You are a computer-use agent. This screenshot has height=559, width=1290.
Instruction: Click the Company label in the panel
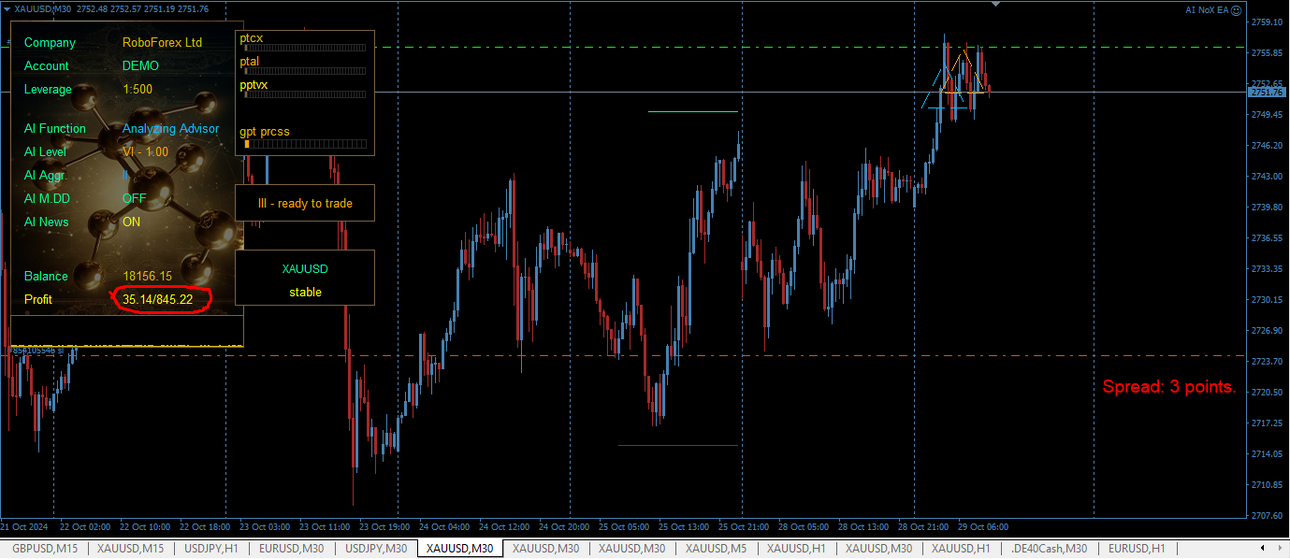click(x=50, y=43)
